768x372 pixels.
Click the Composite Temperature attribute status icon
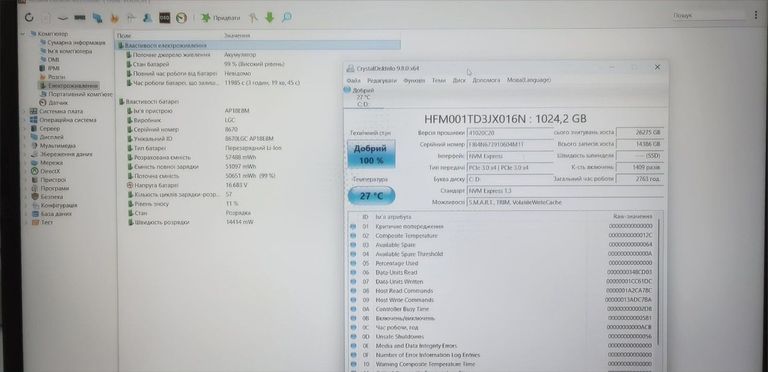353,236
